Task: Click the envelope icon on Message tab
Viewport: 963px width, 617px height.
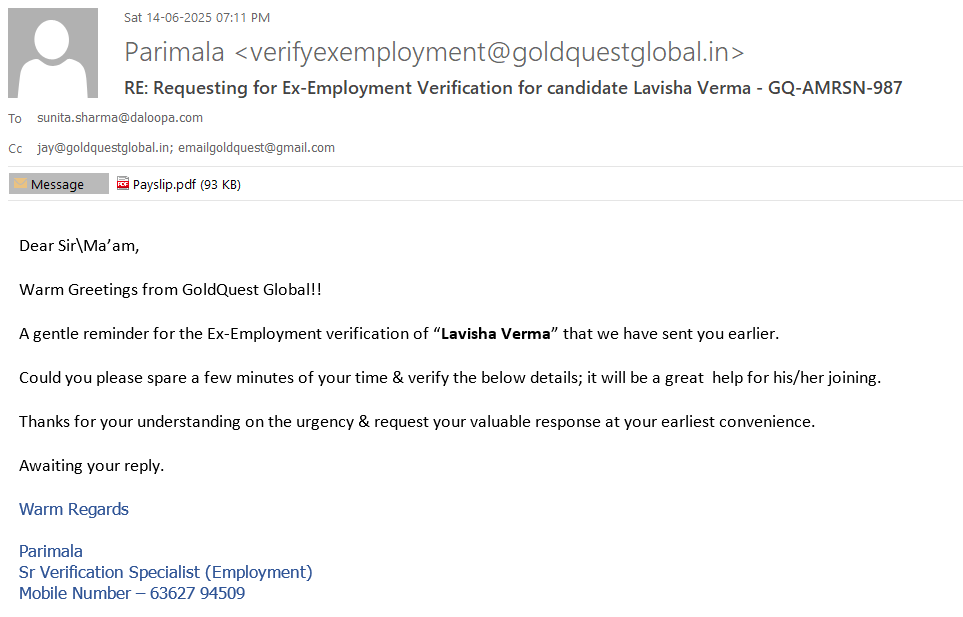Action: point(20,184)
